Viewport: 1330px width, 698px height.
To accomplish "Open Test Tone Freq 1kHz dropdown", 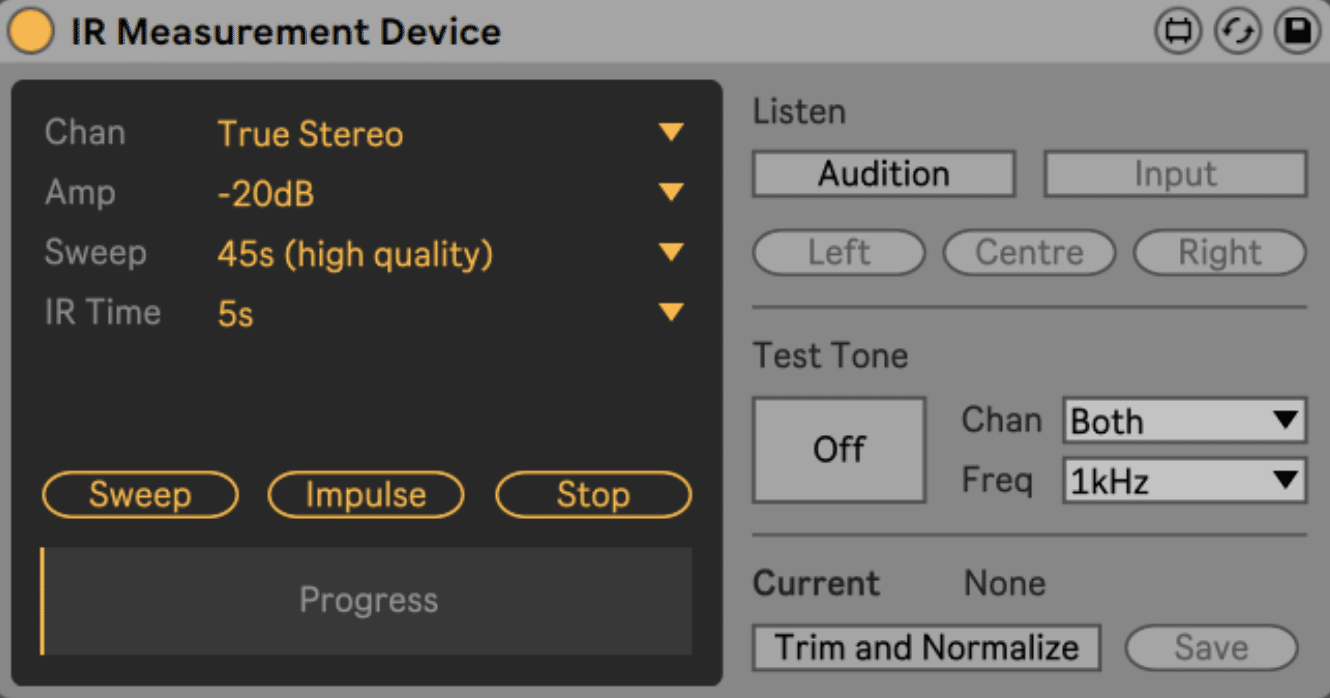I will [x=1185, y=481].
